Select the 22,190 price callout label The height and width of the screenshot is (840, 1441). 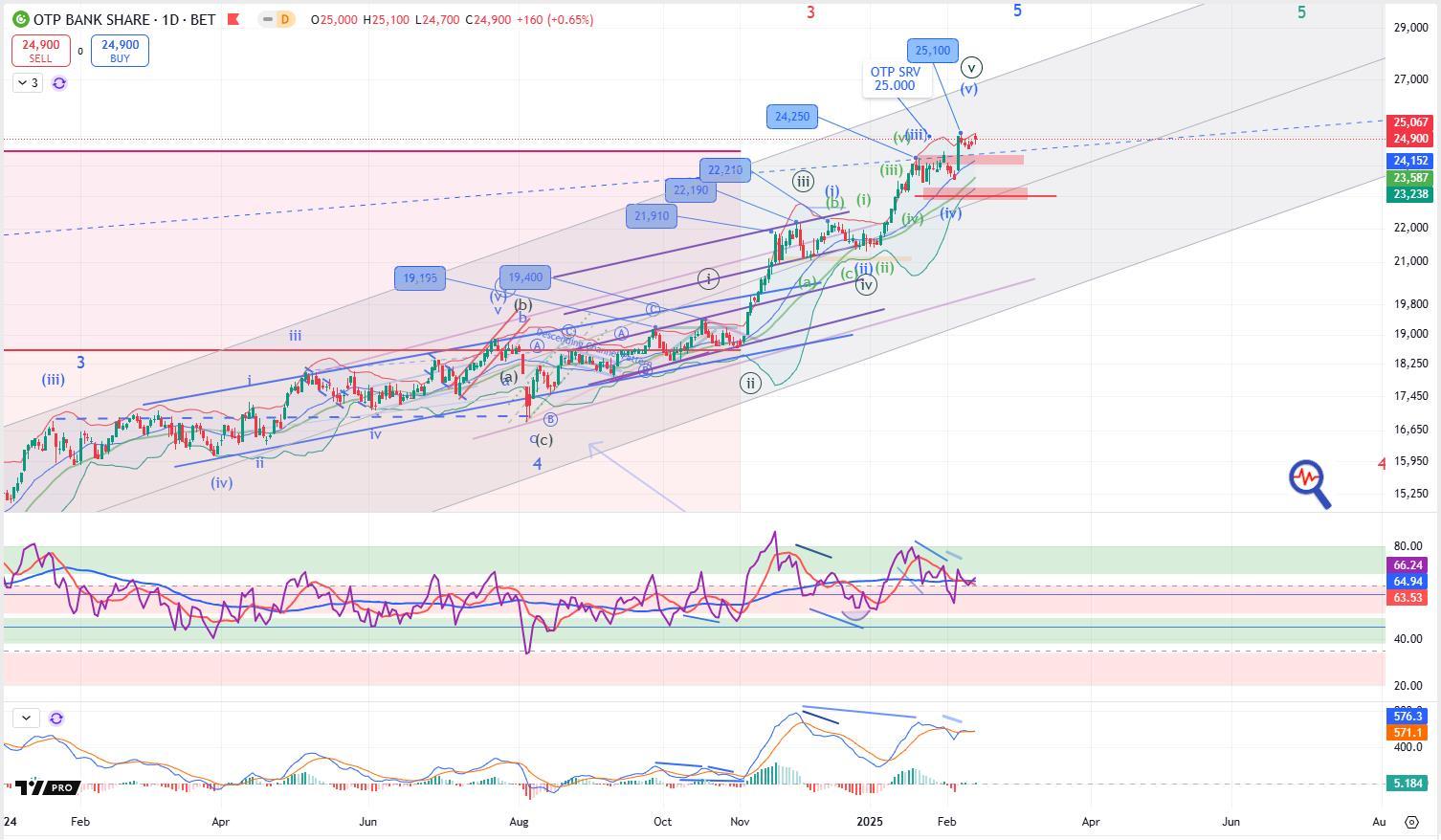(691, 190)
